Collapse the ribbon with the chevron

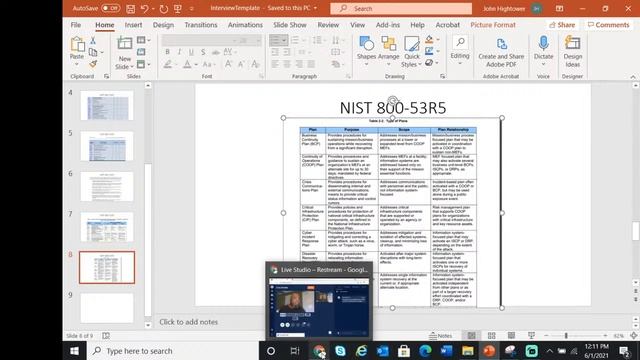pyautogui.click(x=633, y=76)
